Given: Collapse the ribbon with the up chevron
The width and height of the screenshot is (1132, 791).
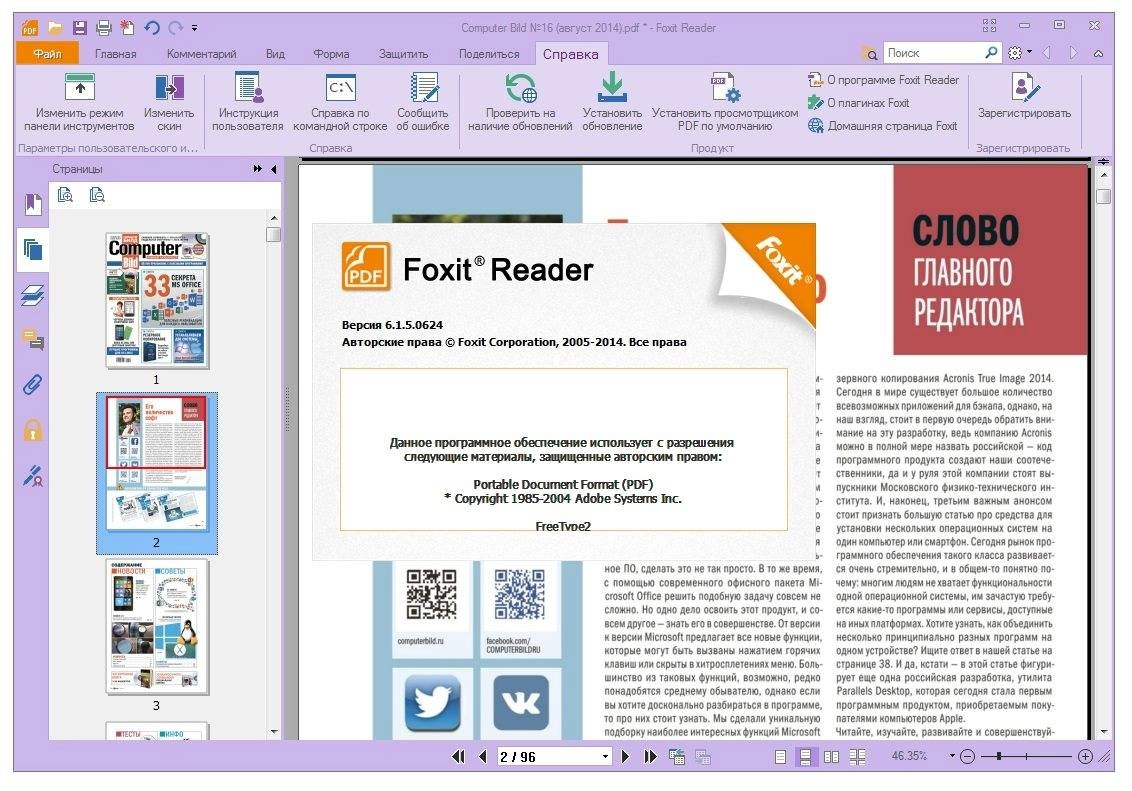Looking at the screenshot, I should click(1098, 53).
